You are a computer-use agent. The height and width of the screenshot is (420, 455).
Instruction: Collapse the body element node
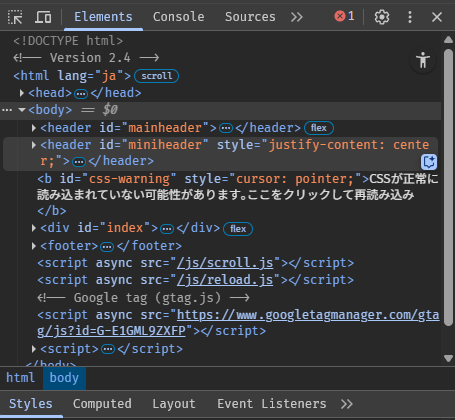pyautogui.click(x=22, y=110)
